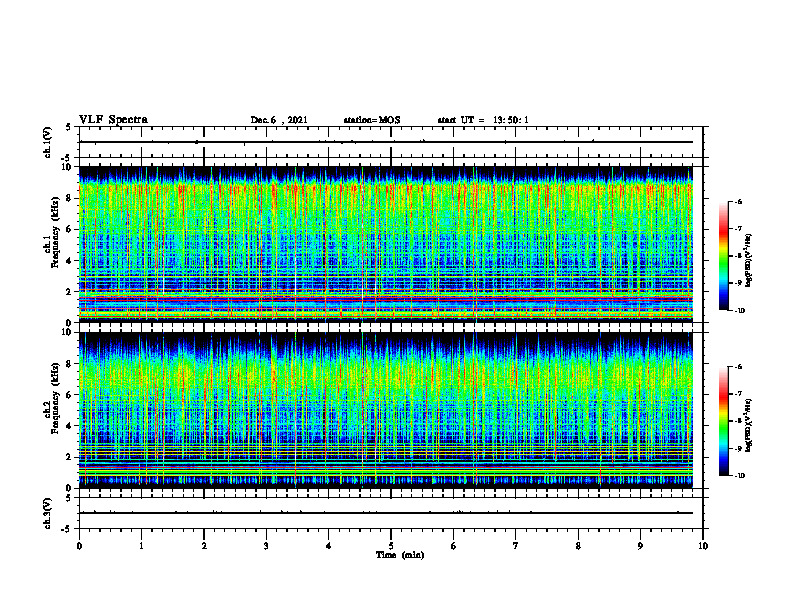The height and width of the screenshot is (612, 792).
Task: Click the ch.1(V) voltage trace line
Action: click(386, 142)
